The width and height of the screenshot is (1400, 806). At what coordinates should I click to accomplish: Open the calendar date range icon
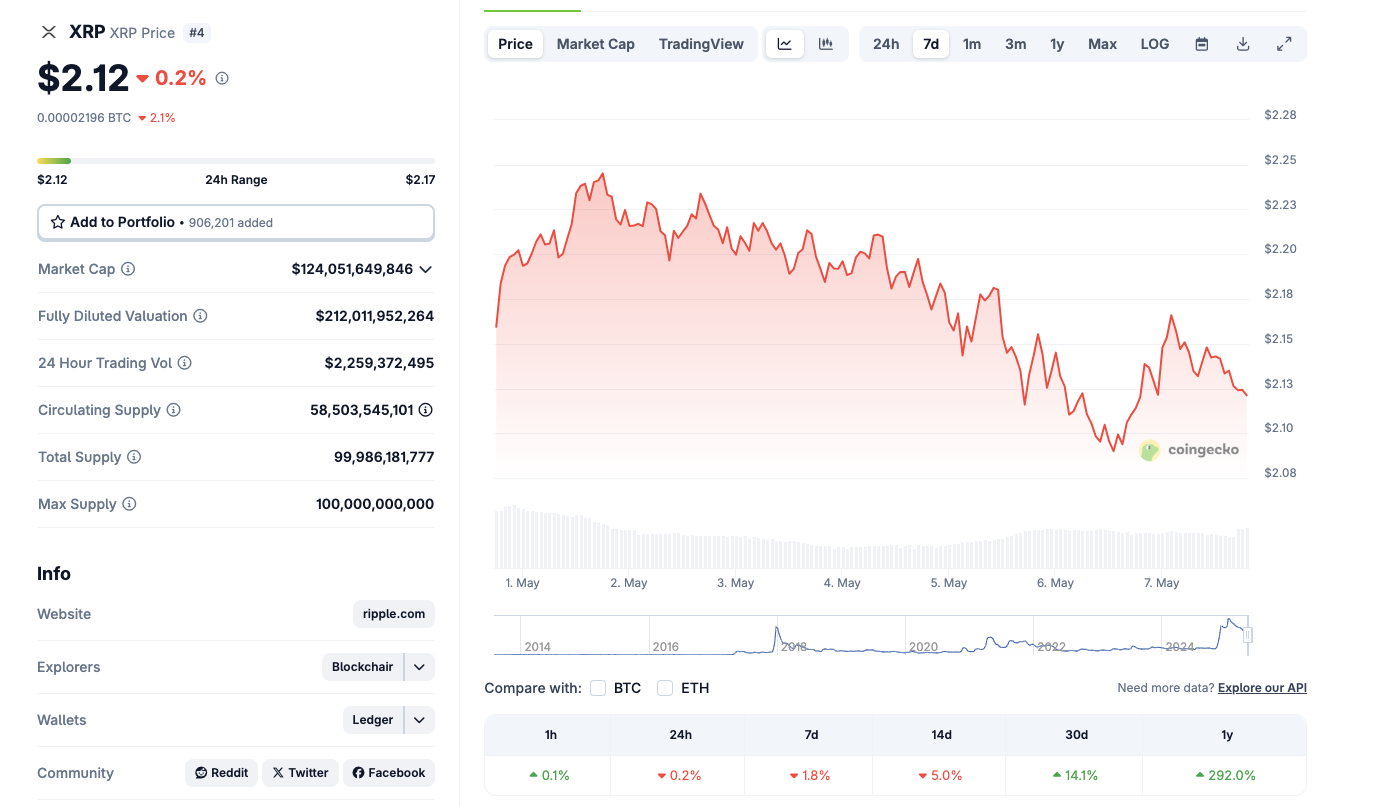pos(1202,44)
